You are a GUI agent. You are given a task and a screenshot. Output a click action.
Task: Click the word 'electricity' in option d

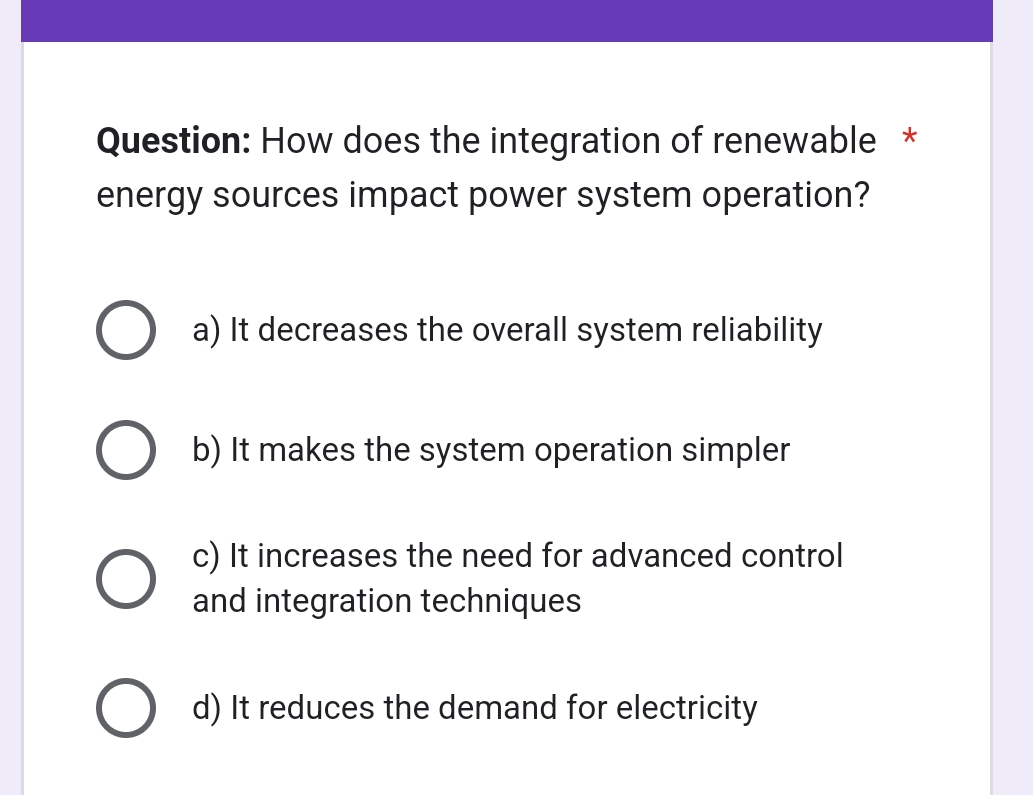click(x=686, y=709)
